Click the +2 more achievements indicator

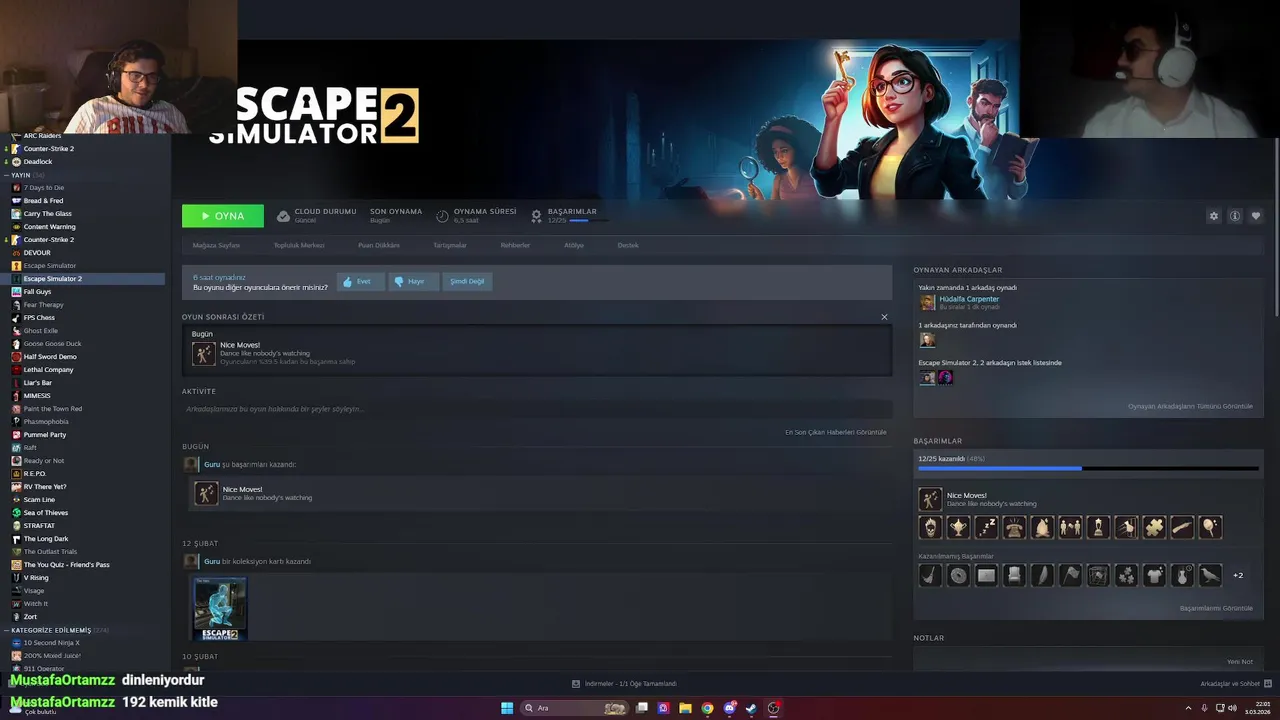coord(1238,575)
